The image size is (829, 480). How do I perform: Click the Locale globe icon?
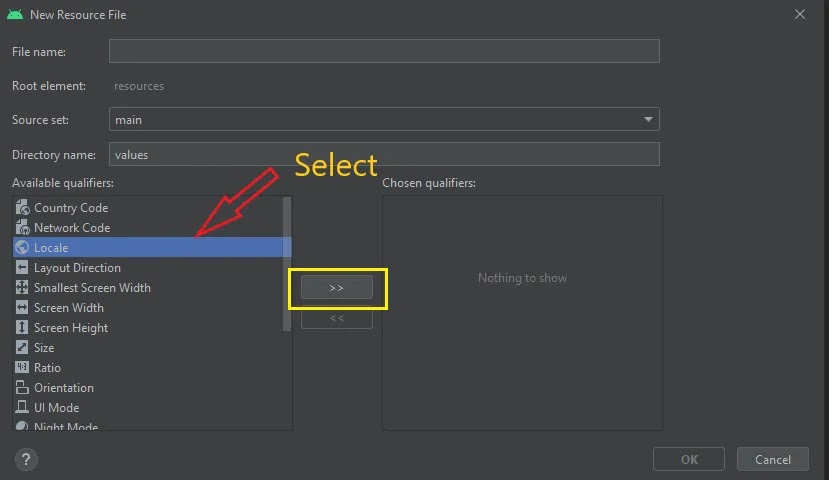[22, 247]
